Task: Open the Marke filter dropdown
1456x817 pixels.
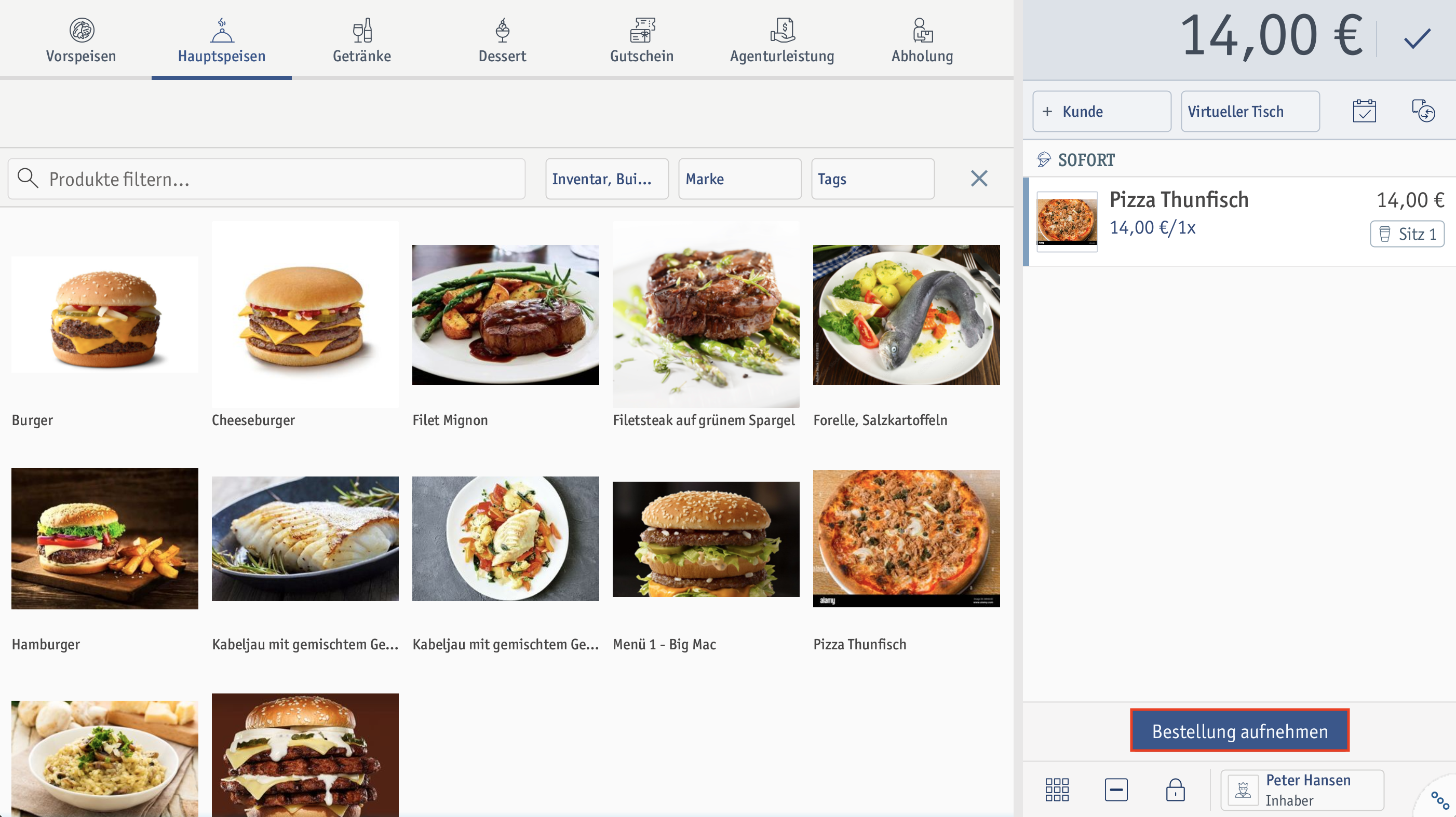Action: pyautogui.click(x=740, y=179)
